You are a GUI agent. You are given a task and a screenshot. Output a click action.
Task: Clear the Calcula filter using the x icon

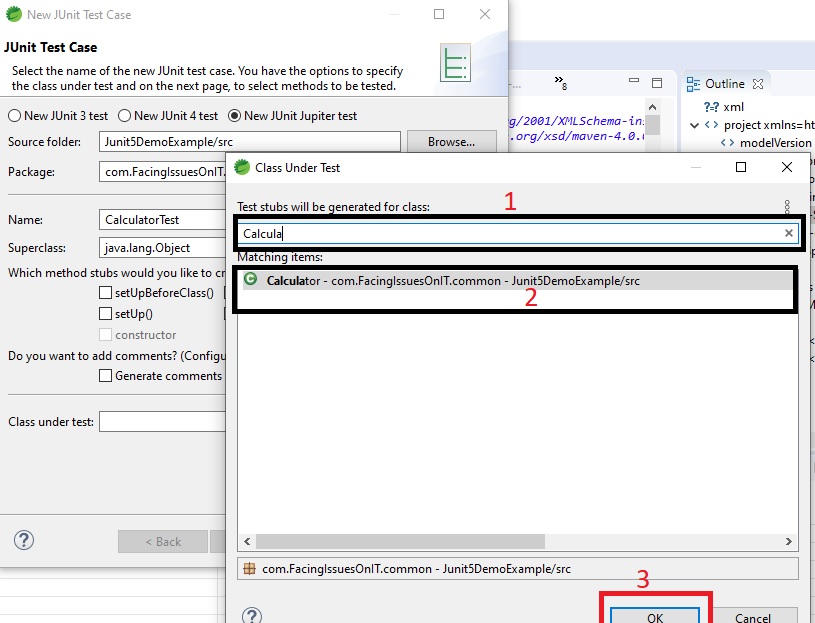(789, 232)
